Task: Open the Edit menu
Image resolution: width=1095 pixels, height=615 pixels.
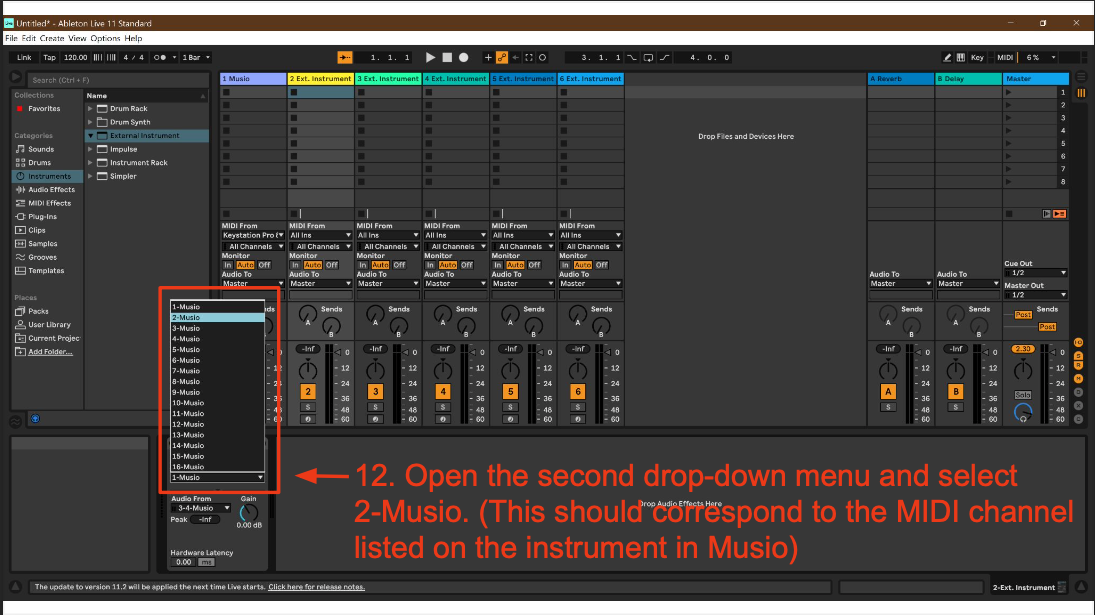Action: tap(29, 38)
